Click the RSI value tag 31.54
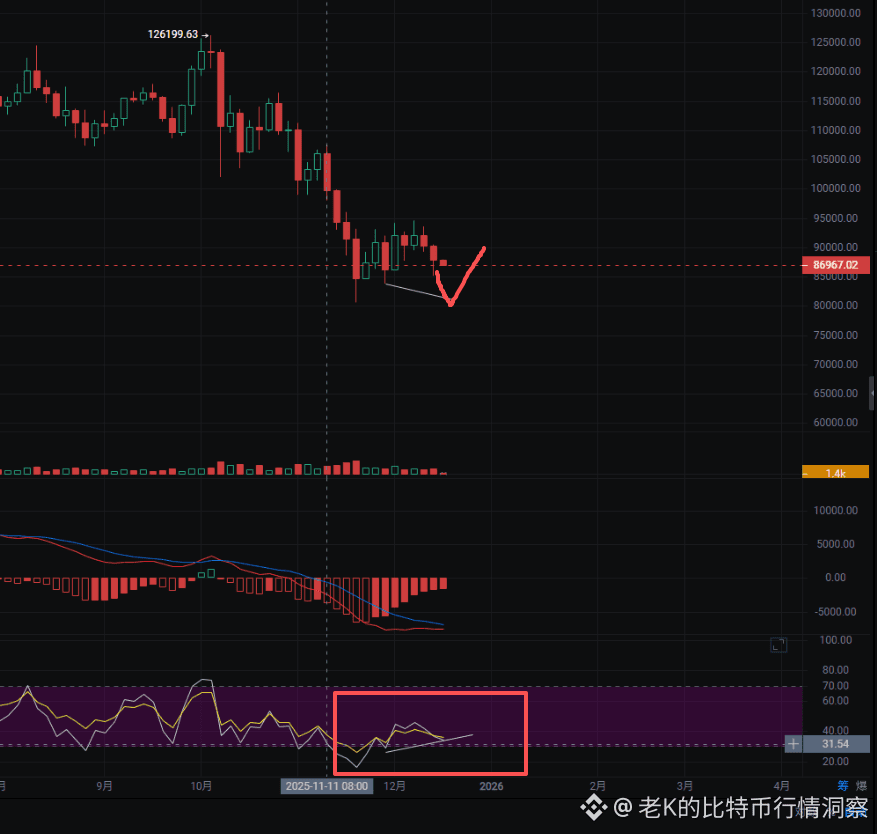Image resolution: width=877 pixels, height=834 pixels. point(836,744)
